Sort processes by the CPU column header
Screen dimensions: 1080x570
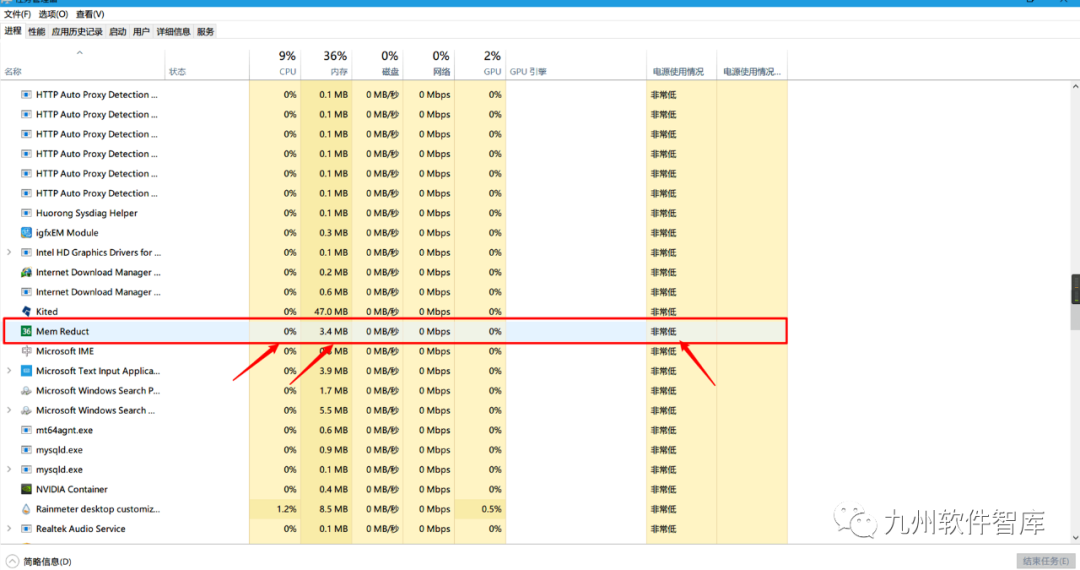pyautogui.click(x=275, y=63)
